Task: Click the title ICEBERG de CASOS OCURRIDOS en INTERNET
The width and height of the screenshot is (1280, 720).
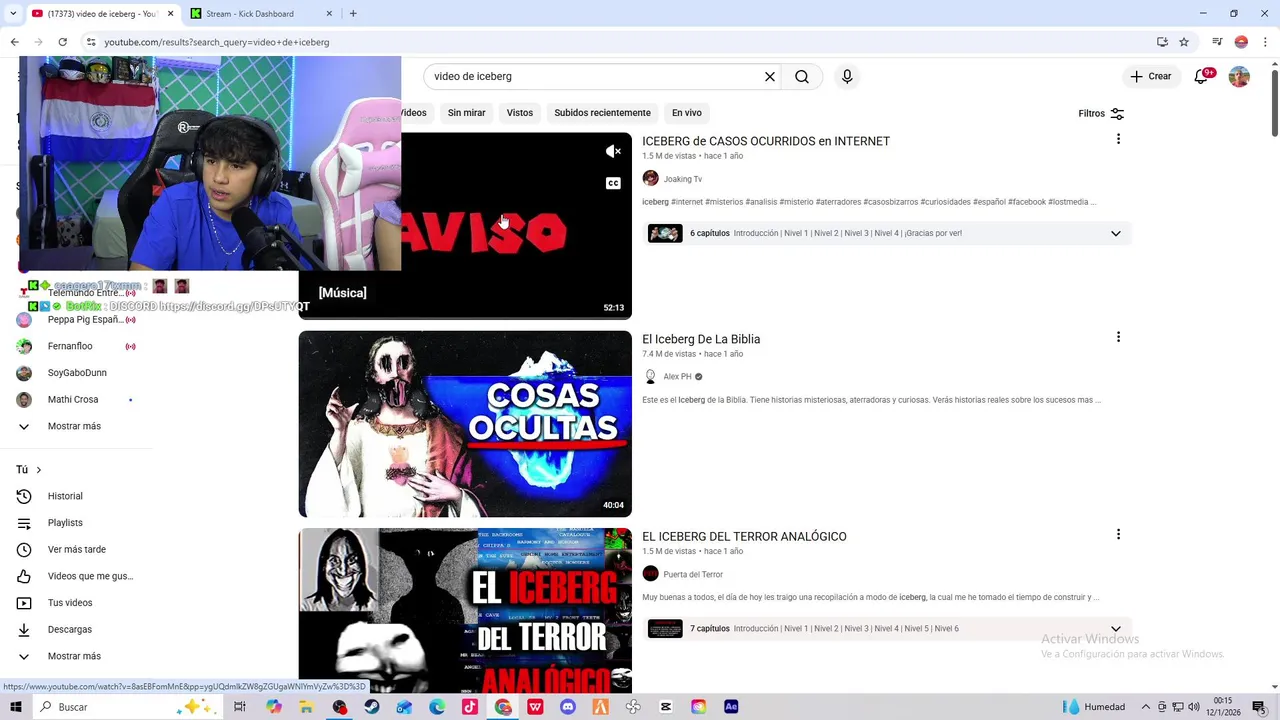Action: pos(766,141)
